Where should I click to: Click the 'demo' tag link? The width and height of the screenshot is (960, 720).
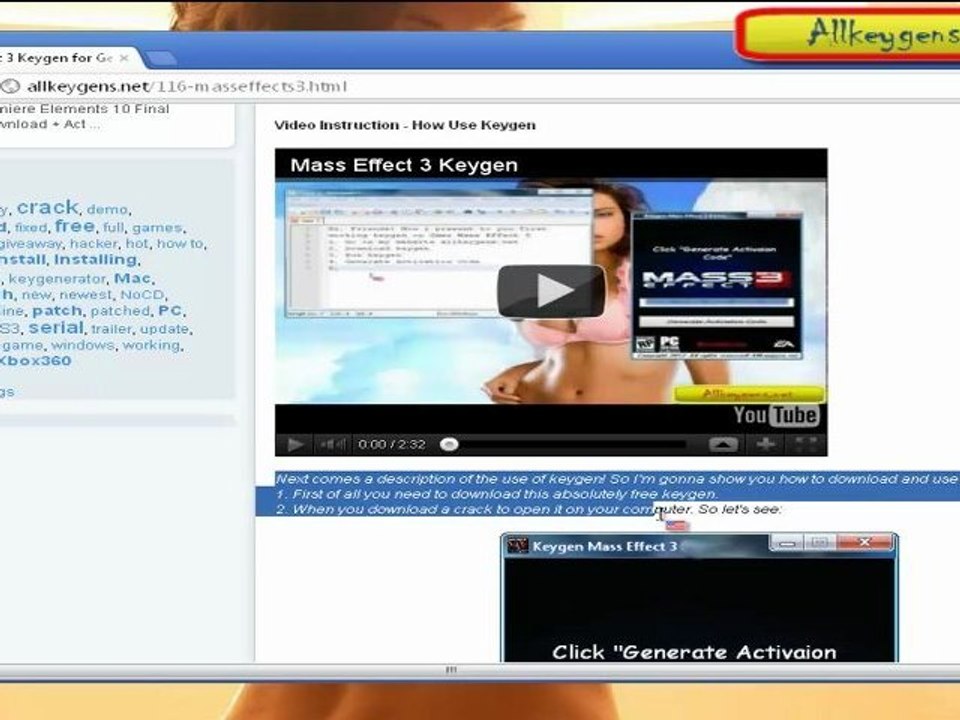click(107, 209)
